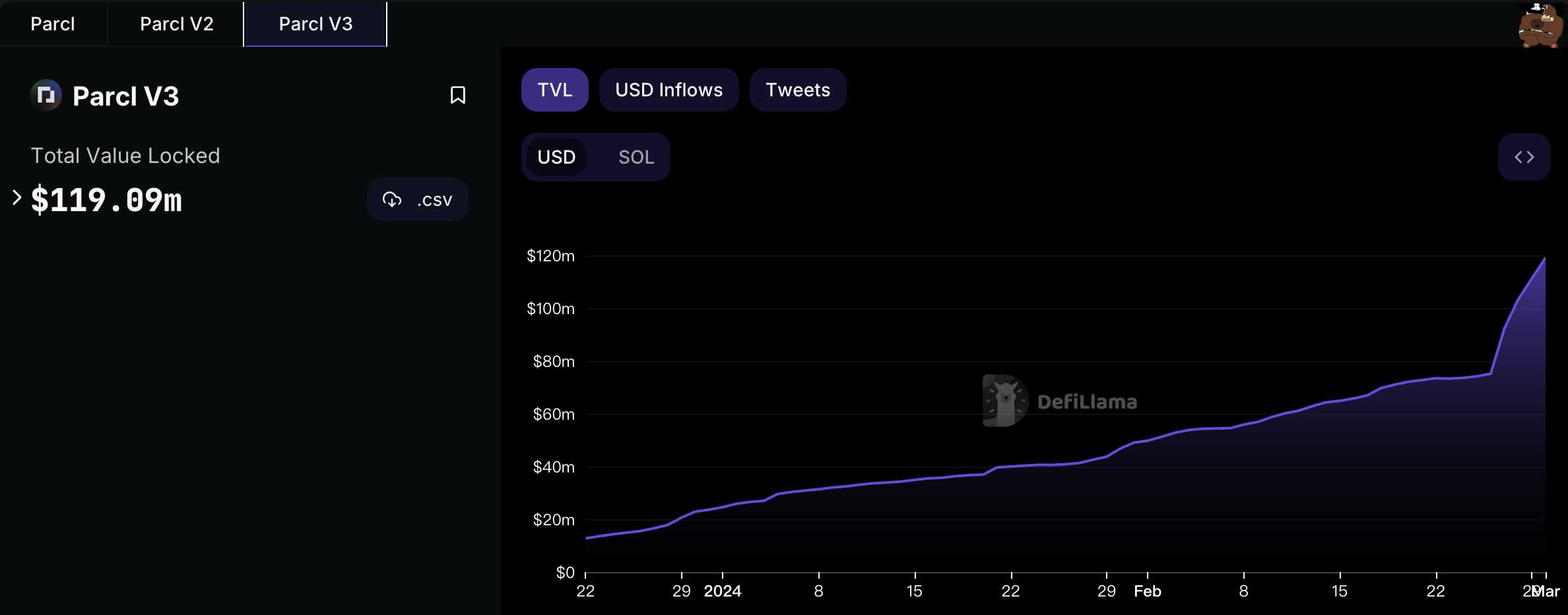Open the embed chart code icon
Viewport: 1568px width, 615px height.
pyautogui.click(x=1524, y=157)
